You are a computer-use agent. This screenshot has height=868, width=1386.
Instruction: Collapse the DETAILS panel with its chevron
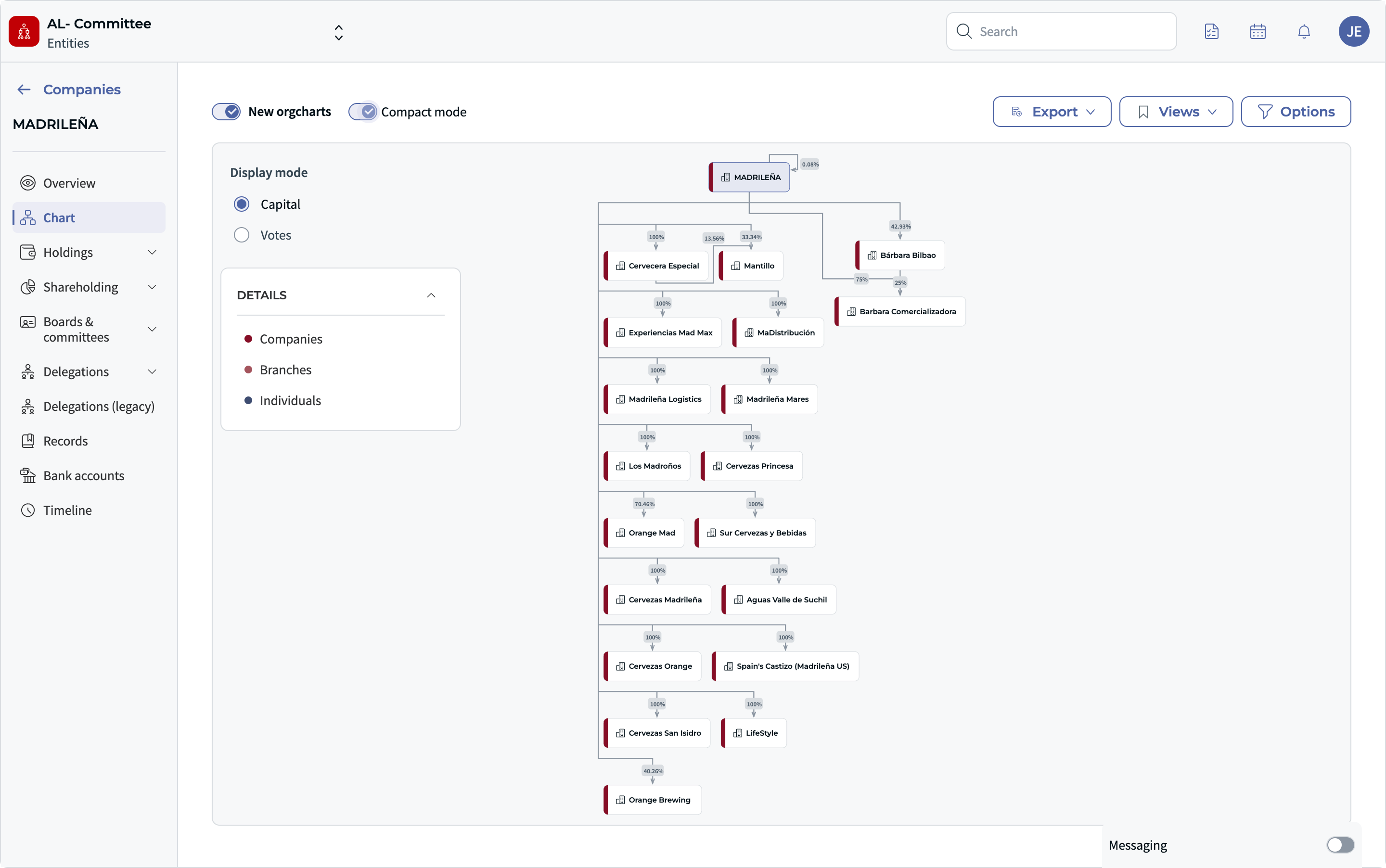(431, 295)
